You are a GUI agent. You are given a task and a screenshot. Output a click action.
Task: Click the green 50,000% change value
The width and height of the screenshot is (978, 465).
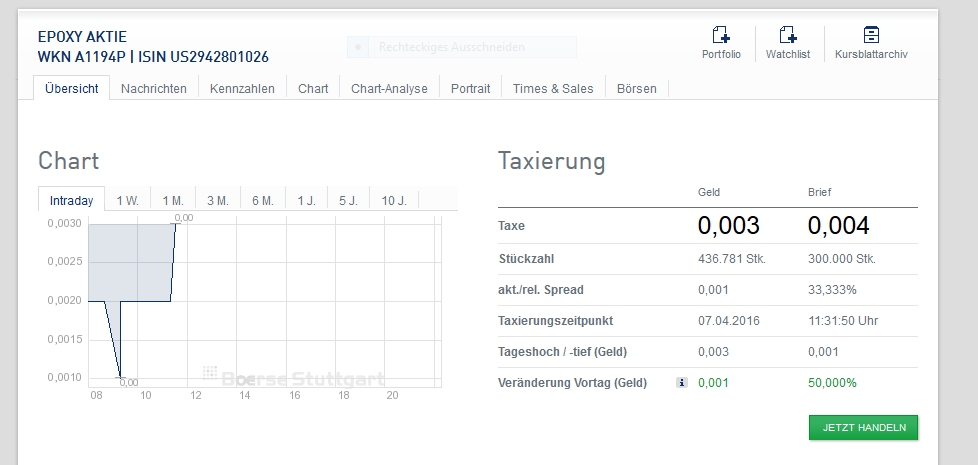[x=832, y=383]
